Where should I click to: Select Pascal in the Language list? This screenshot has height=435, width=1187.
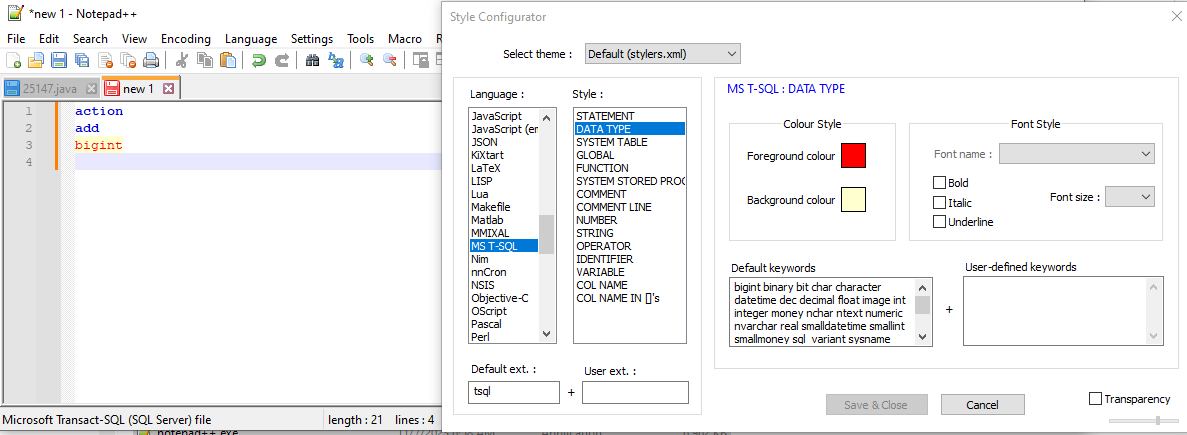click(x=503, y=324)
